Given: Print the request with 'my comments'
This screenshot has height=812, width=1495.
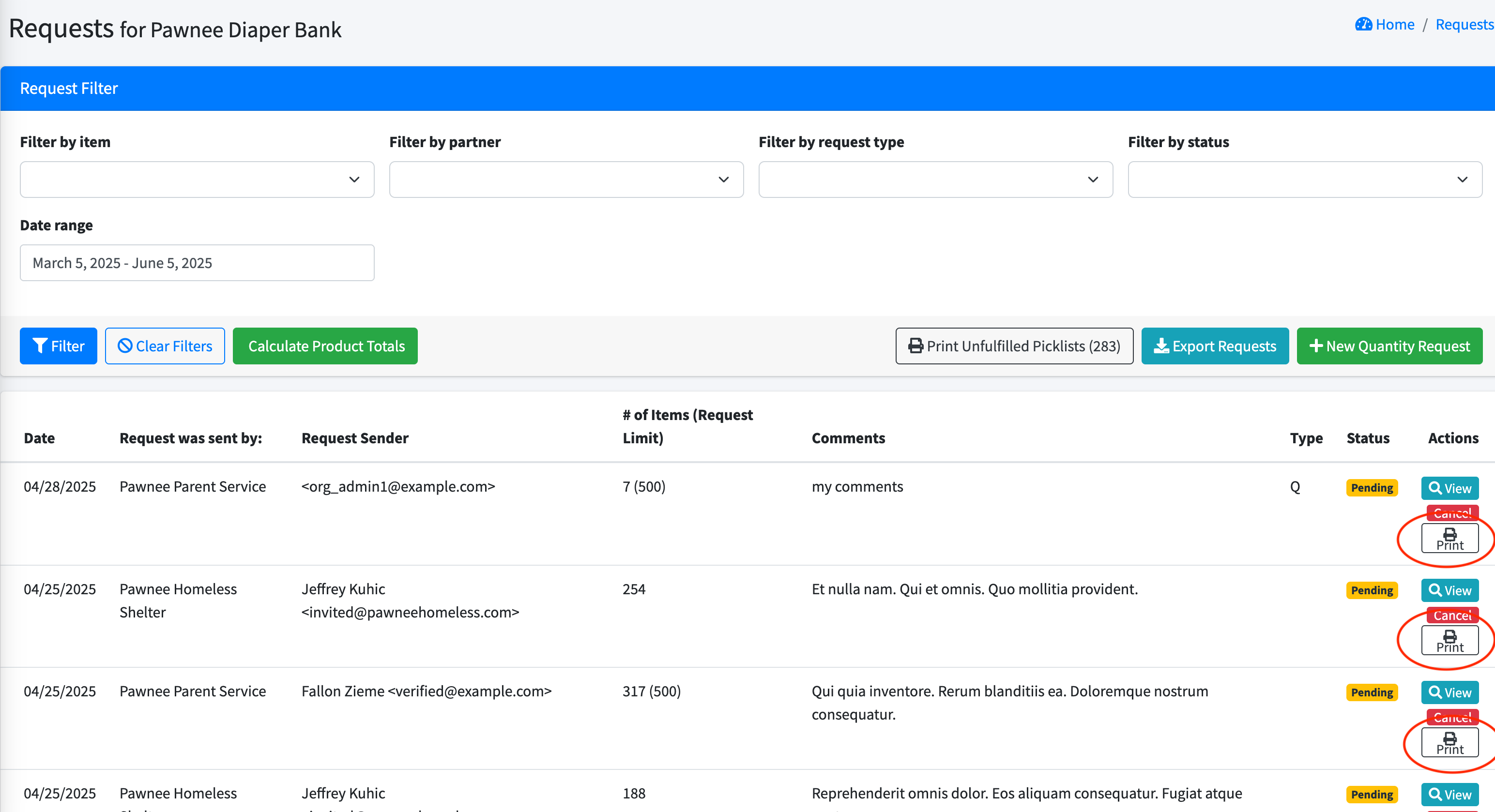Looking at the screenshot, I should coord(1449,539).
